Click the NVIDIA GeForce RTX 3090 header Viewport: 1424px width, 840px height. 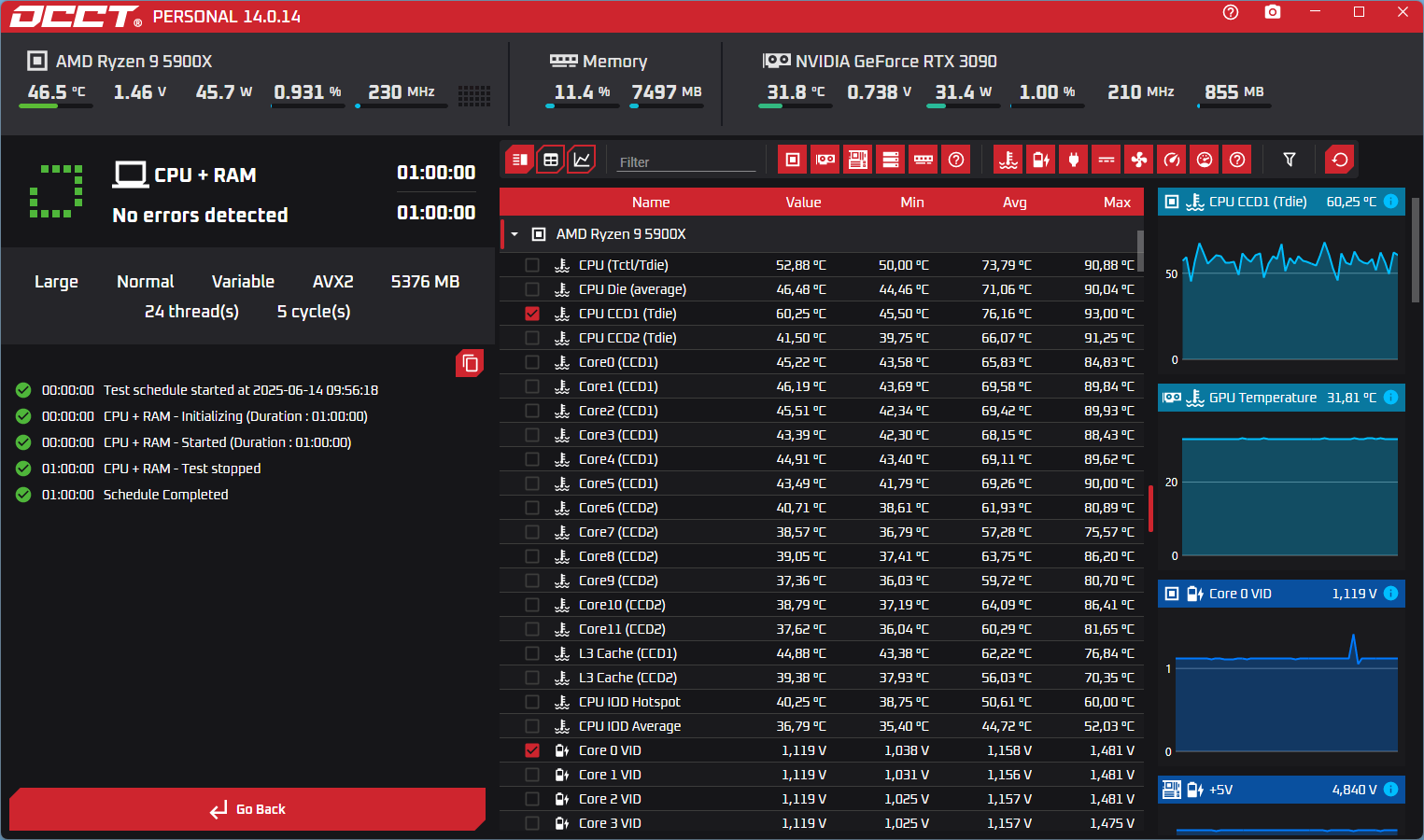[895, 61]
